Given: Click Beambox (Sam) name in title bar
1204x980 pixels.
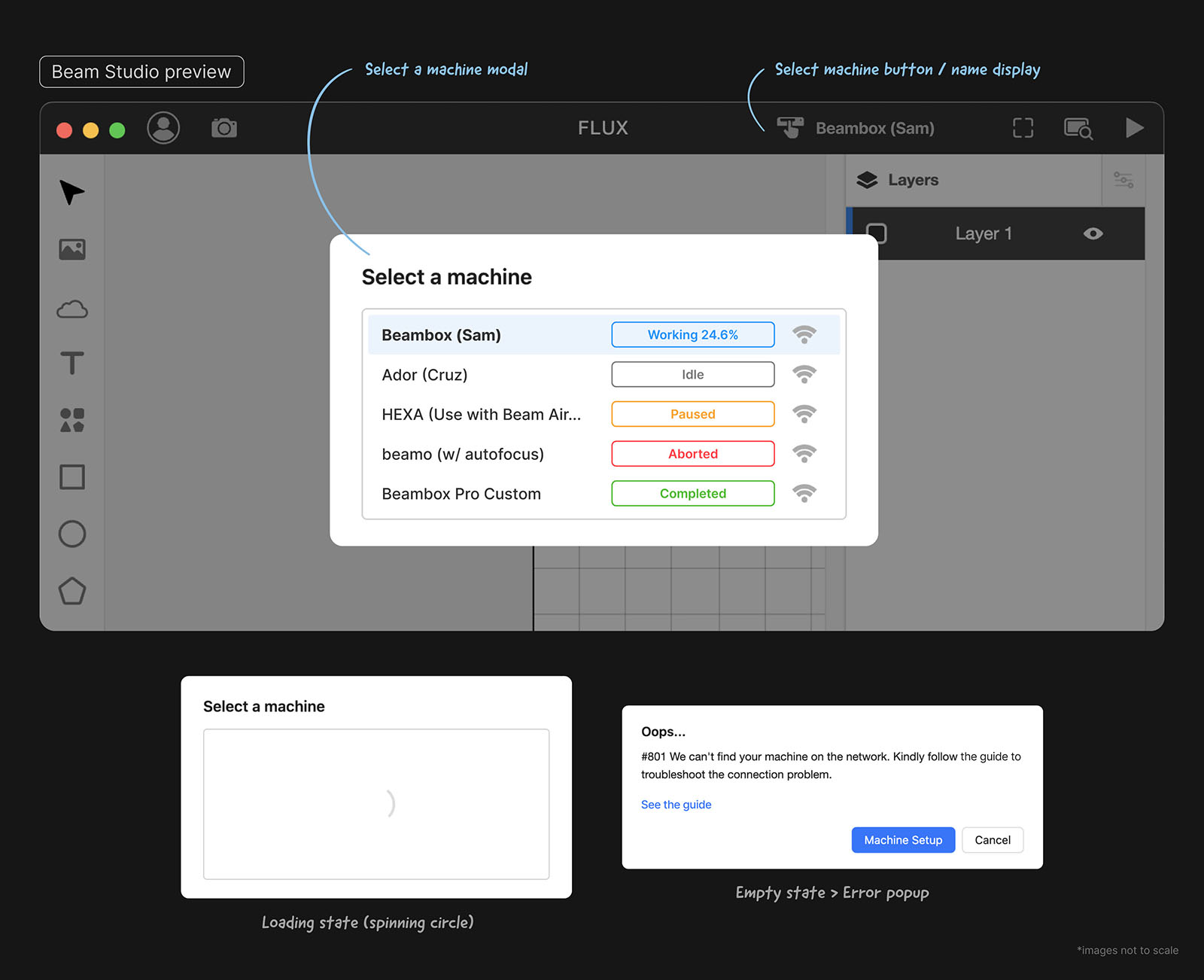Looking at the screenshot, I should tap(875, 129).
